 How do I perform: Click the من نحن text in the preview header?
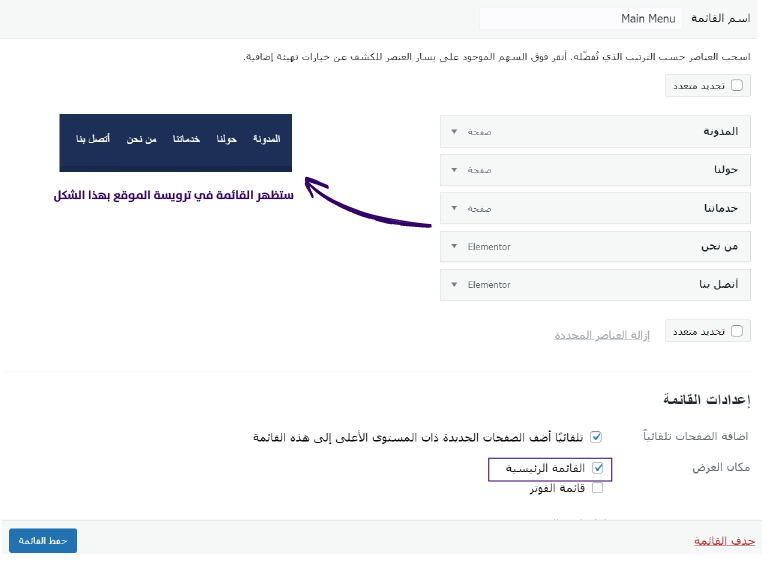tap(142, 139)
